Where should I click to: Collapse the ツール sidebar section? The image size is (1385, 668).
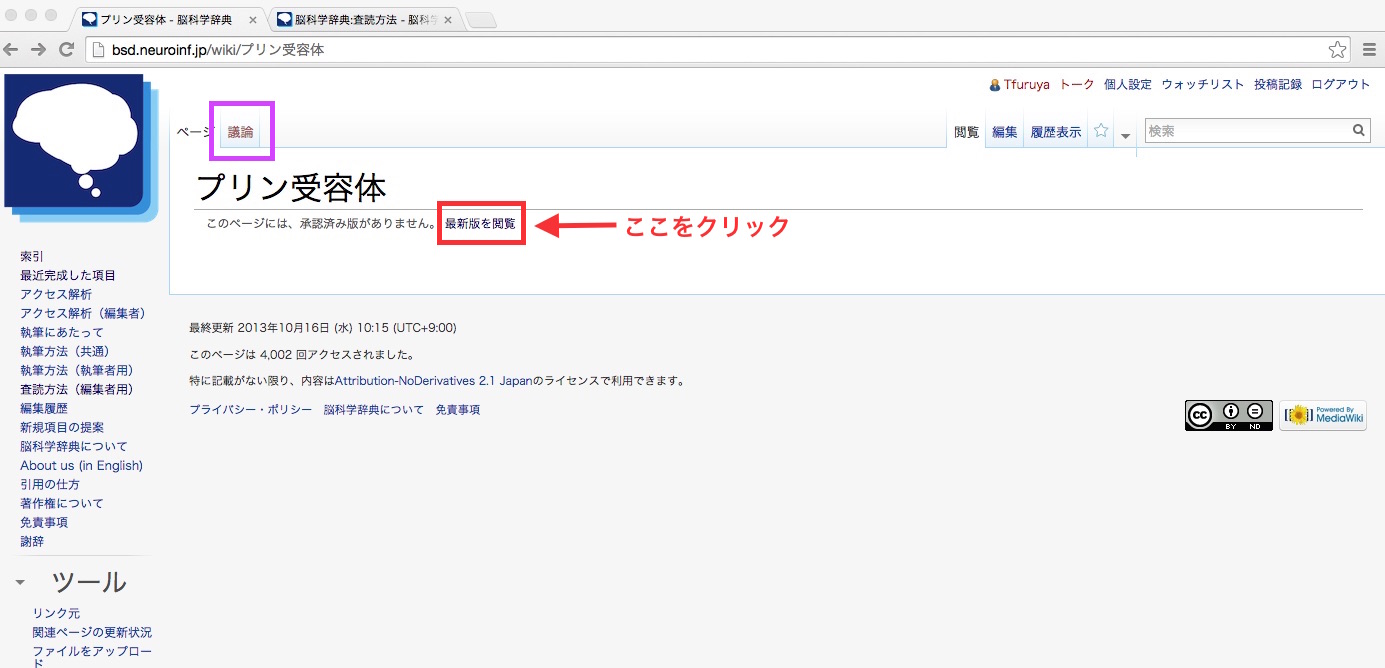pyautogui.click(x=20, y=582)
